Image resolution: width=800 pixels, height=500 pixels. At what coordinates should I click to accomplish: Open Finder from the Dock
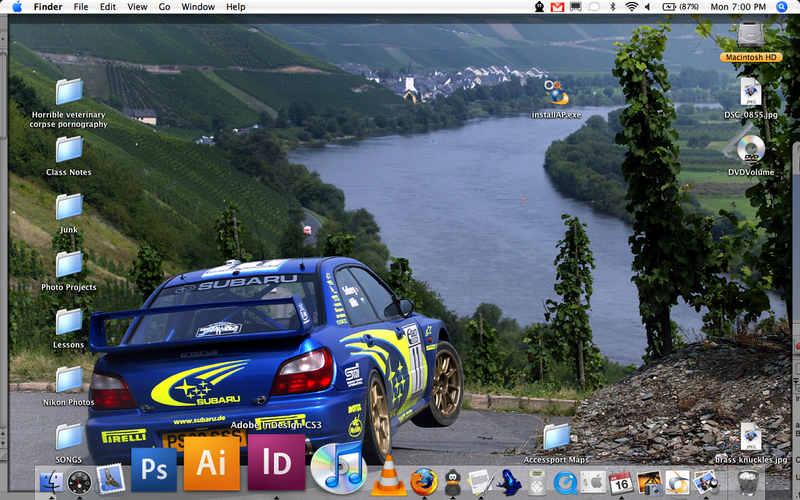51,482
